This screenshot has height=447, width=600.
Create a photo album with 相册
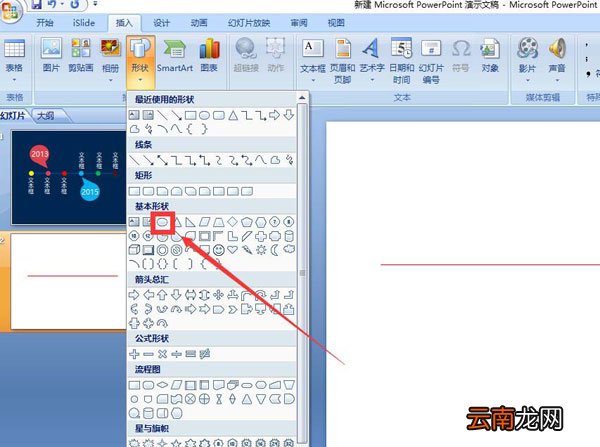pos(111,55)
